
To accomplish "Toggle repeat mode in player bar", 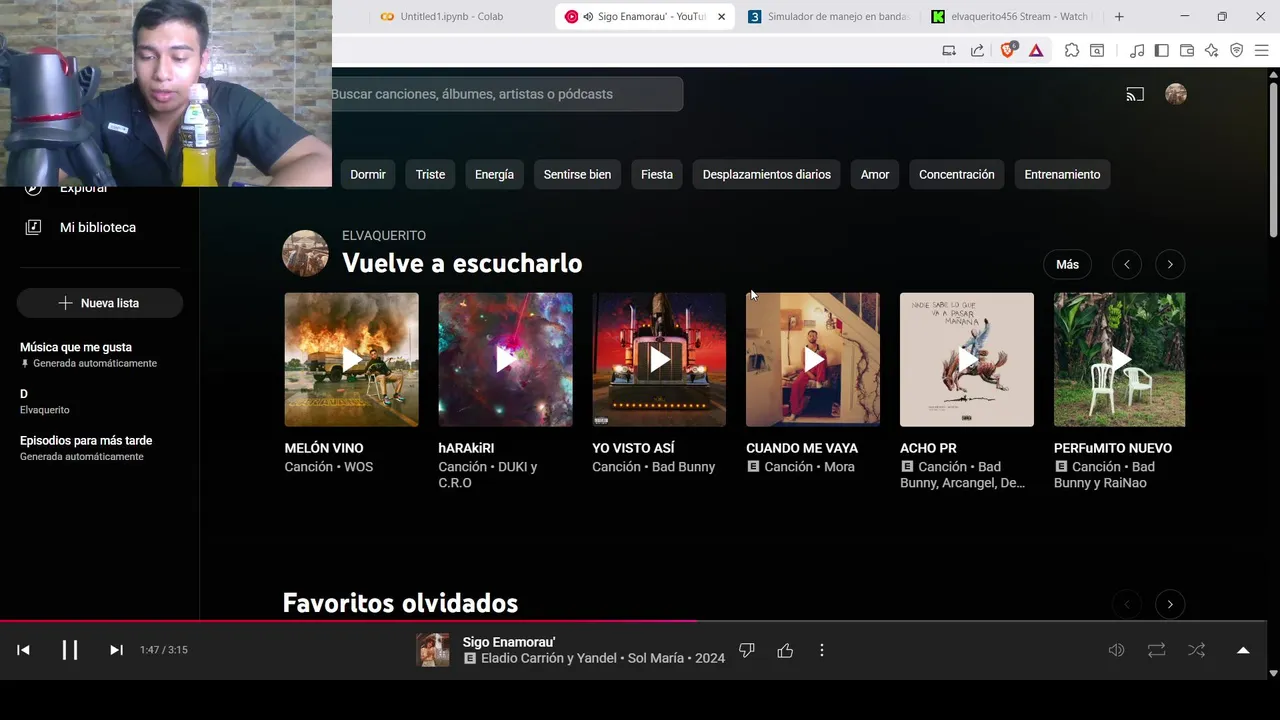I will click(x=1156, y=650).
